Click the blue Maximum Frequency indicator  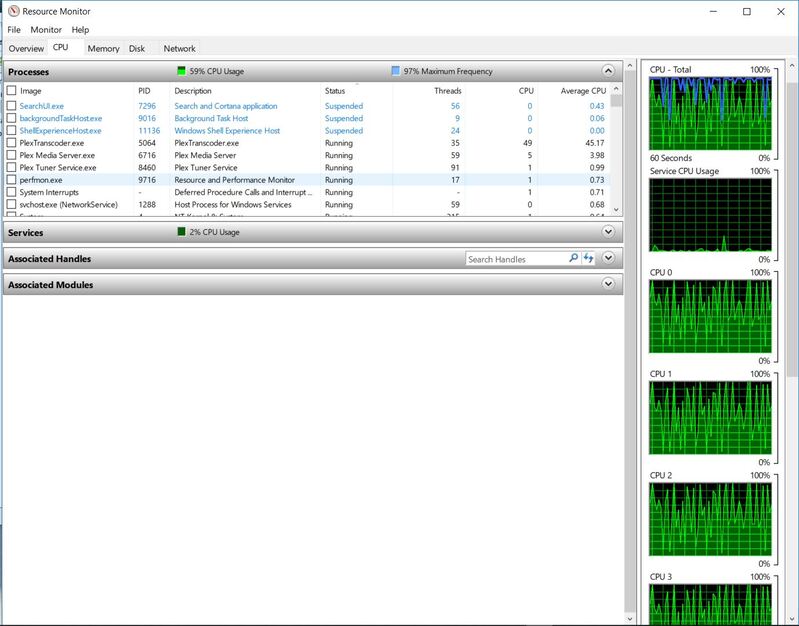395,71
